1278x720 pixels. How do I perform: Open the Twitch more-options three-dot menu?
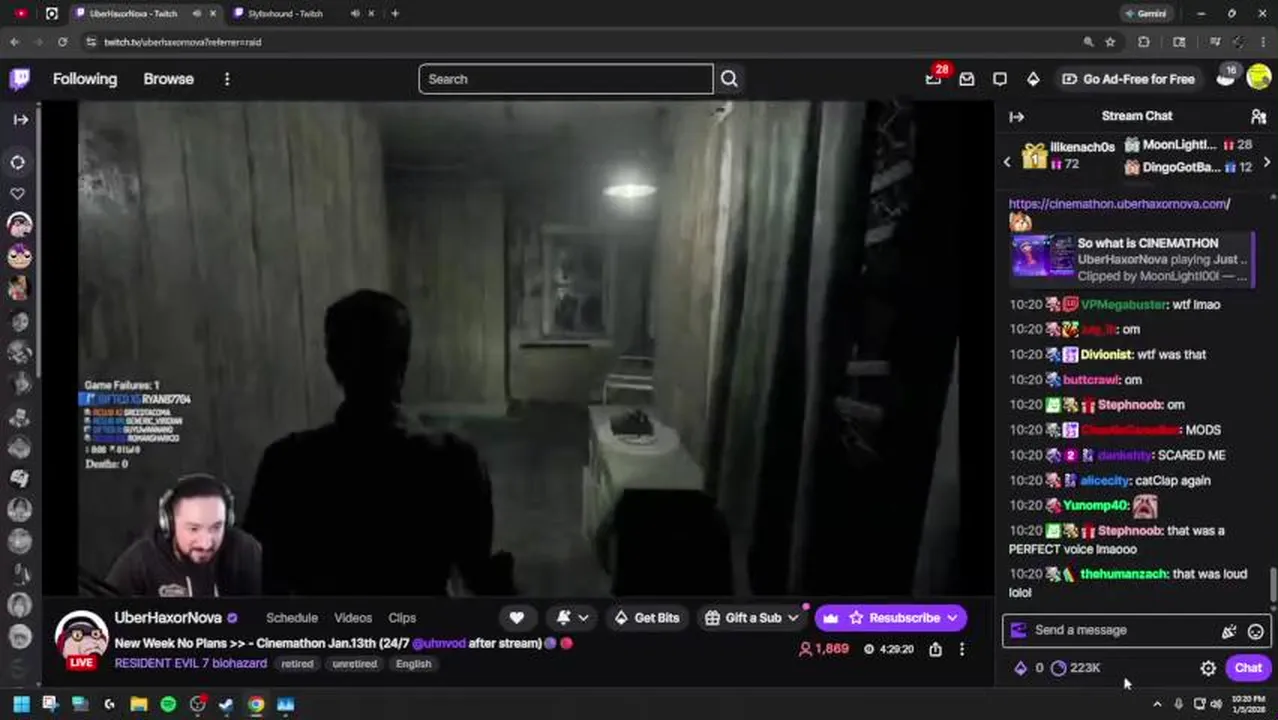227,79
